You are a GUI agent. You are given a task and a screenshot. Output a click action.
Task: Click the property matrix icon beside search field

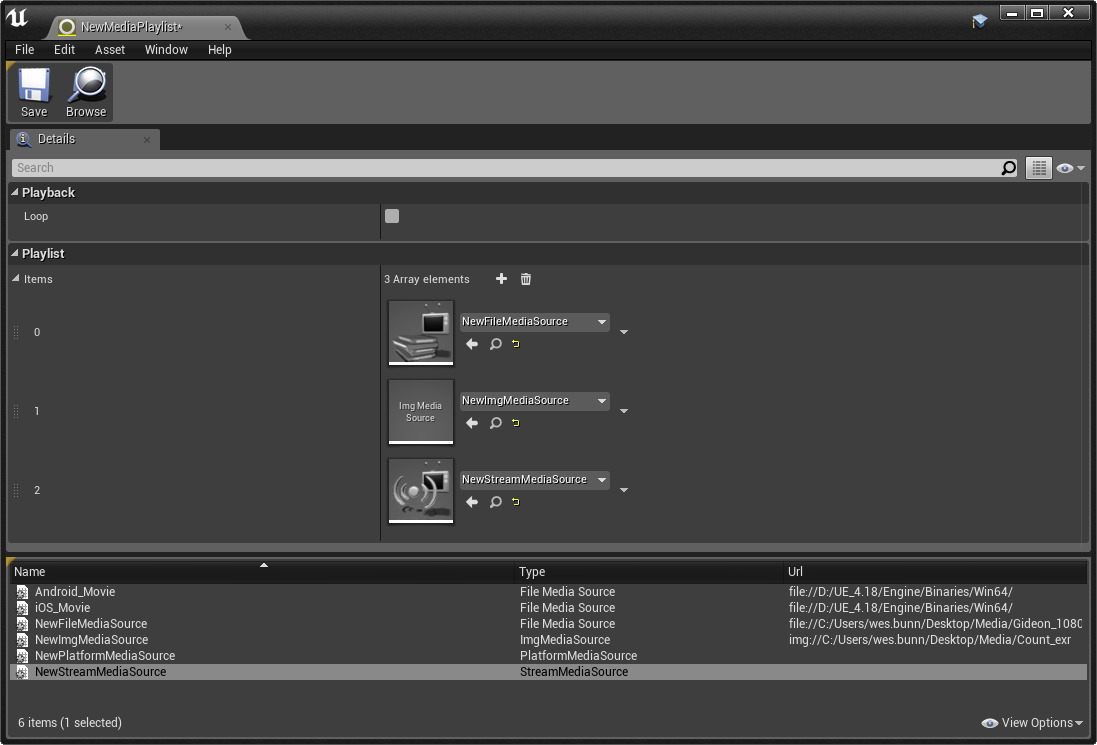coord(1038,167)
